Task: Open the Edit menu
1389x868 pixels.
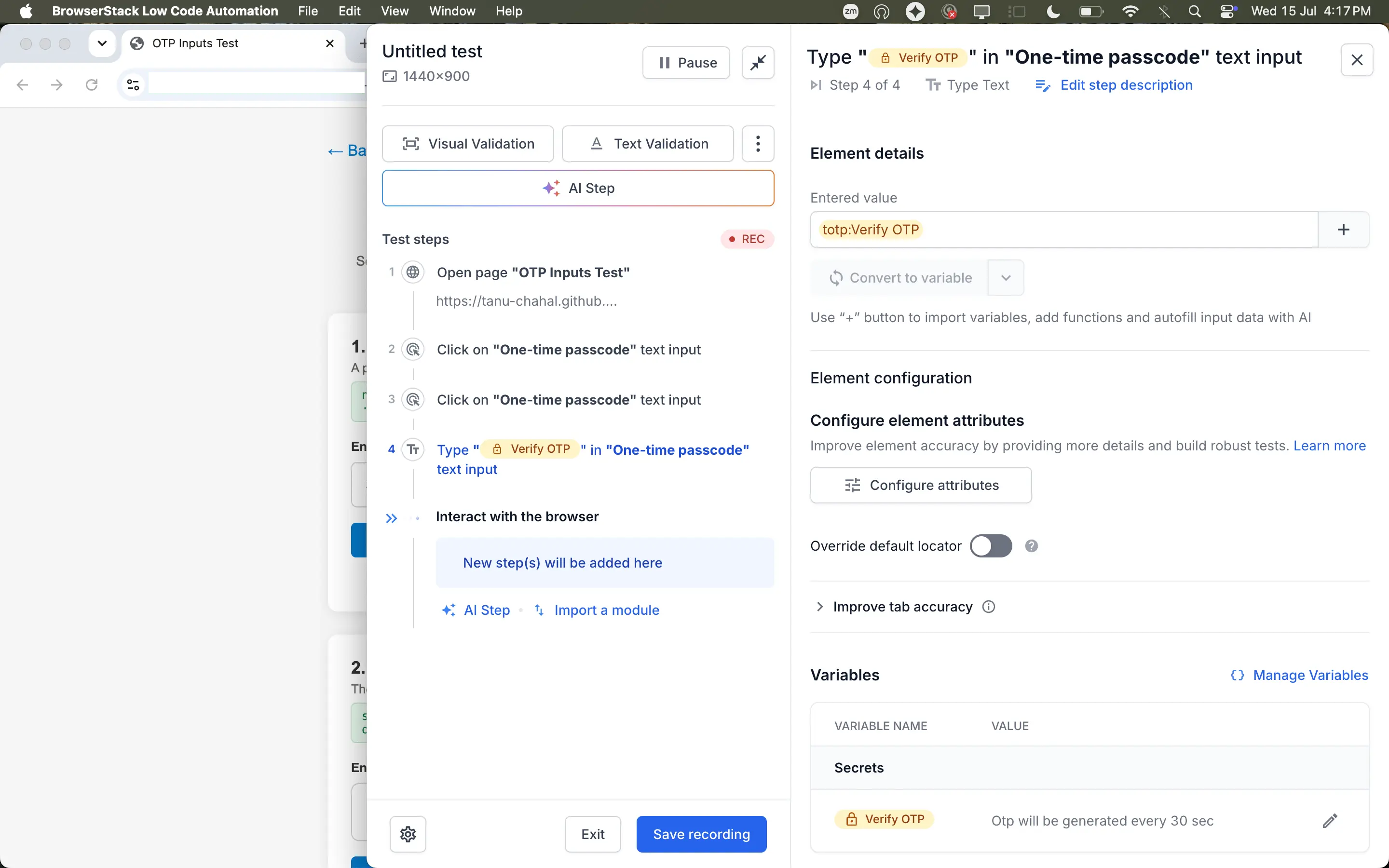Action: 349,11
